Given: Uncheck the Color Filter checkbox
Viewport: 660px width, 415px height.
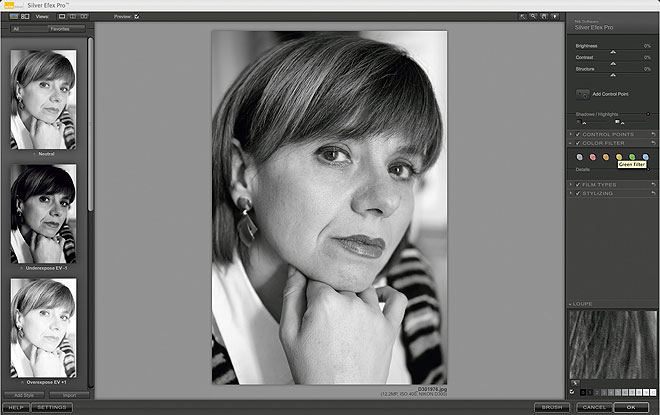Looking at the screenshot, I should (x=578, y=143).
